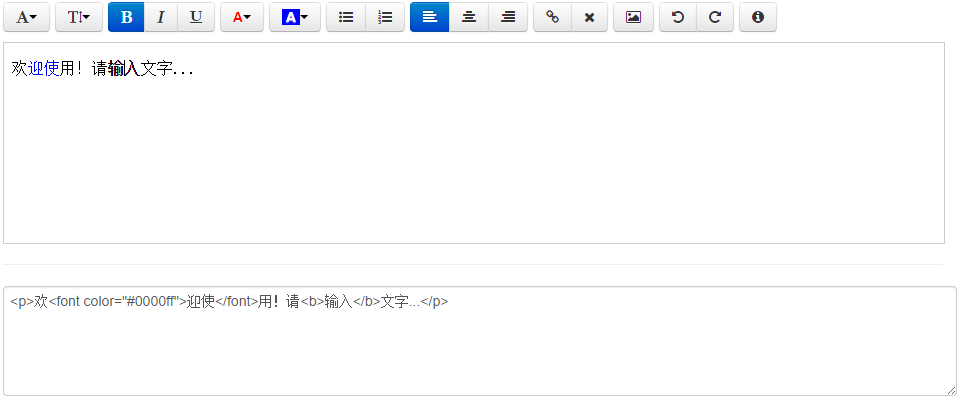
Task: Center align the text
Action: (x=469, y=17)
